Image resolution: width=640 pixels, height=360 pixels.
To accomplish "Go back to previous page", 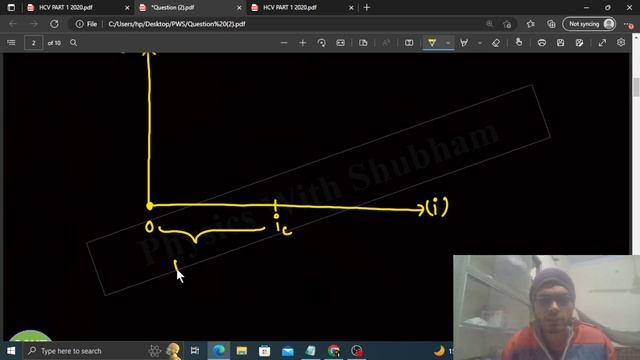I will click(13, 24).
